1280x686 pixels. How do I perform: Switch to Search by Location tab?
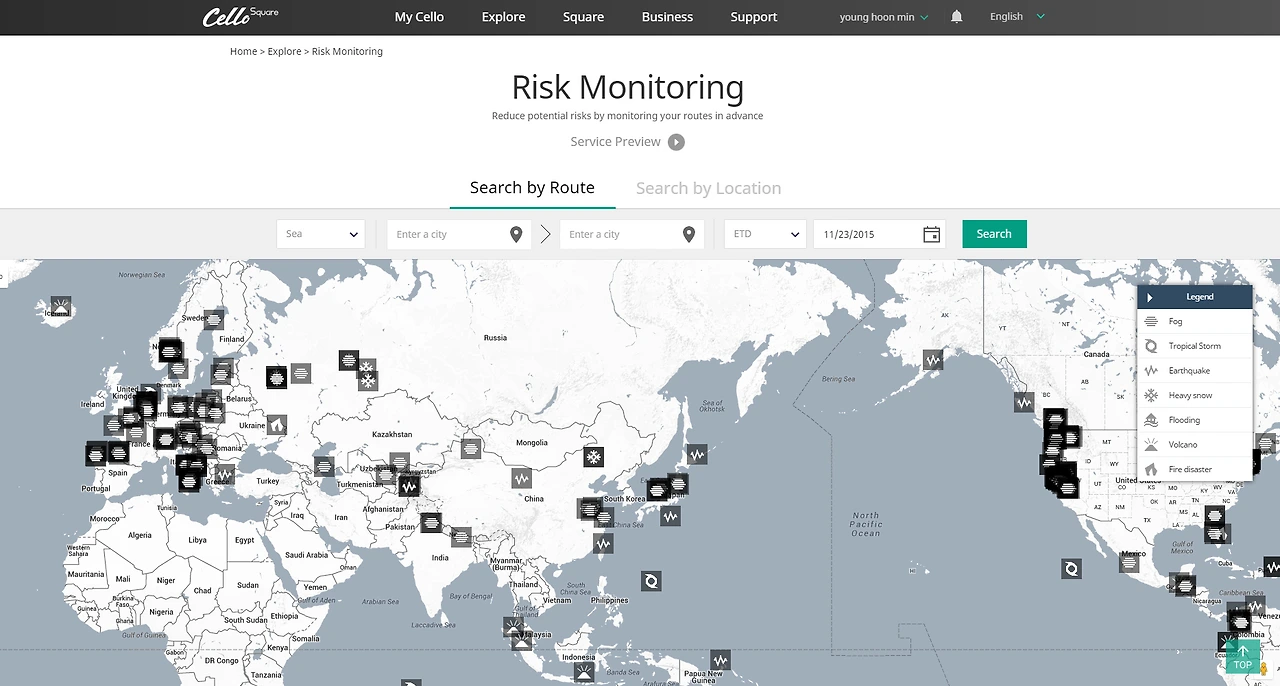point(708,188)
